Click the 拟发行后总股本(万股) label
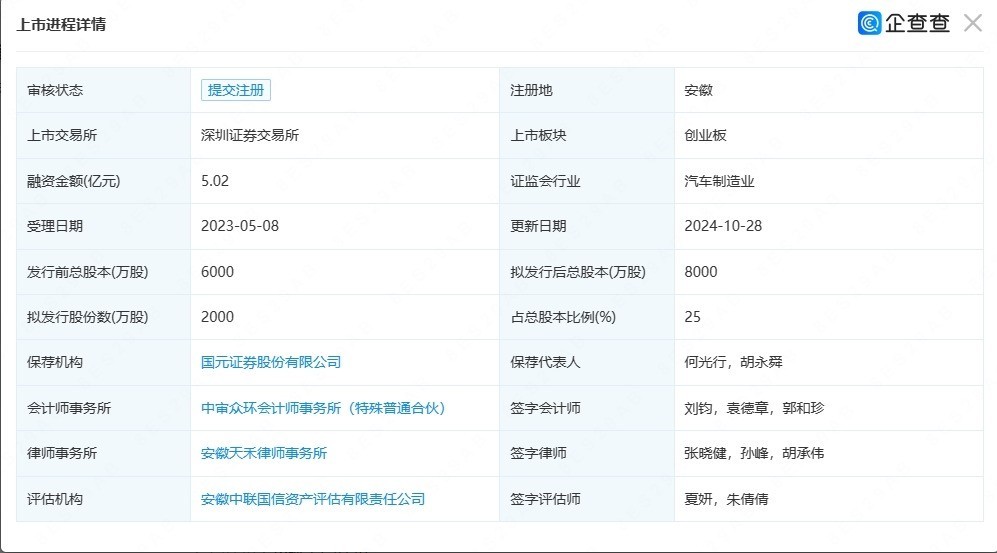 577,272
